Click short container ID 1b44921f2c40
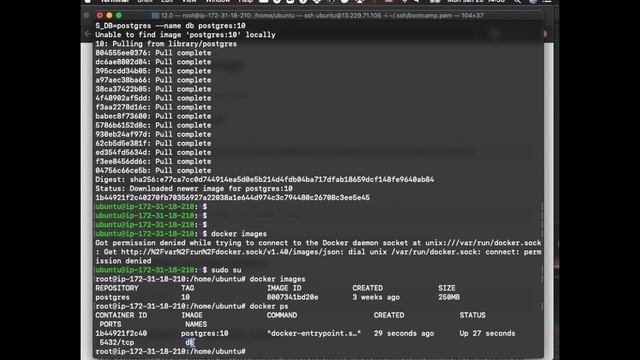This screenshot has height=360, width=640. click(121, 333)
